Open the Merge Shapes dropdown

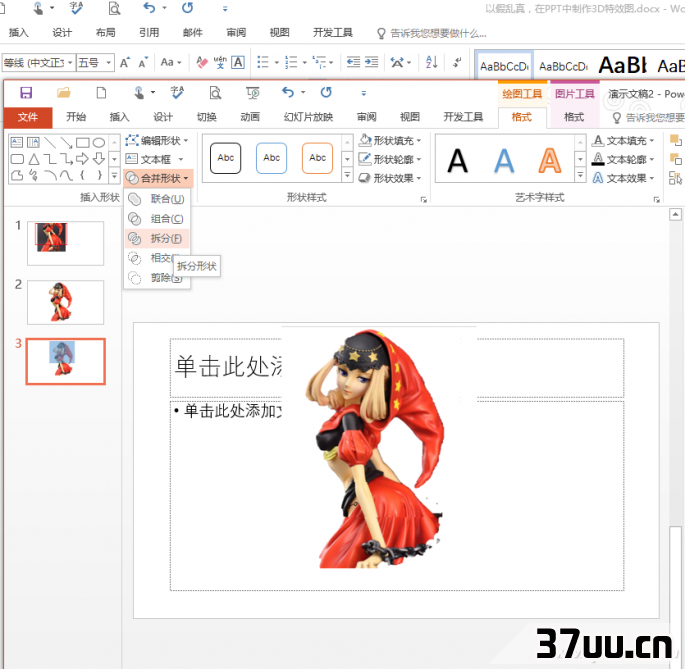158,178
